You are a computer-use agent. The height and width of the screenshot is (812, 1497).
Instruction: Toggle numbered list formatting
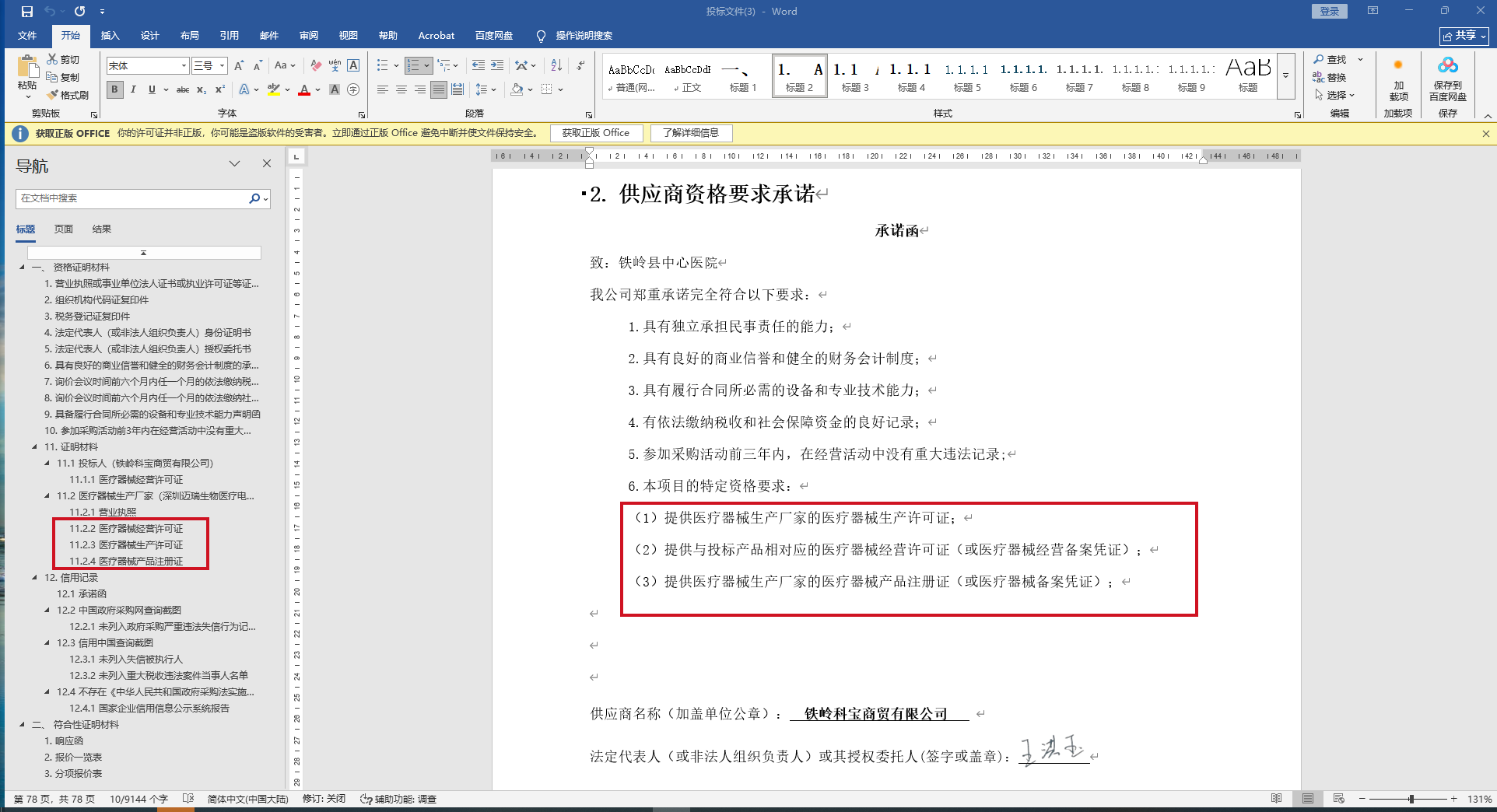[x=414, y=66]
